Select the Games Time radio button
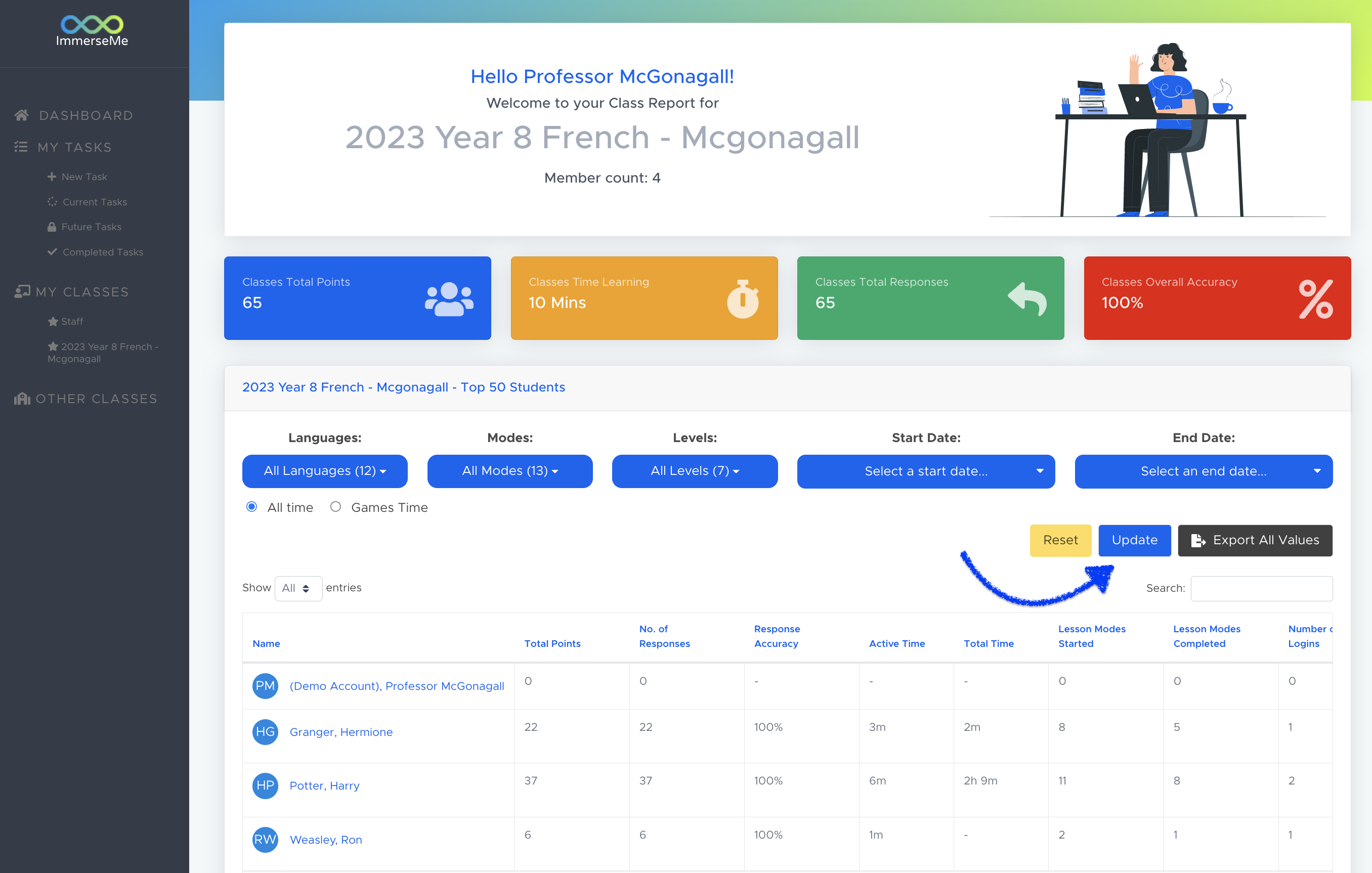 (x=335, y=507)
